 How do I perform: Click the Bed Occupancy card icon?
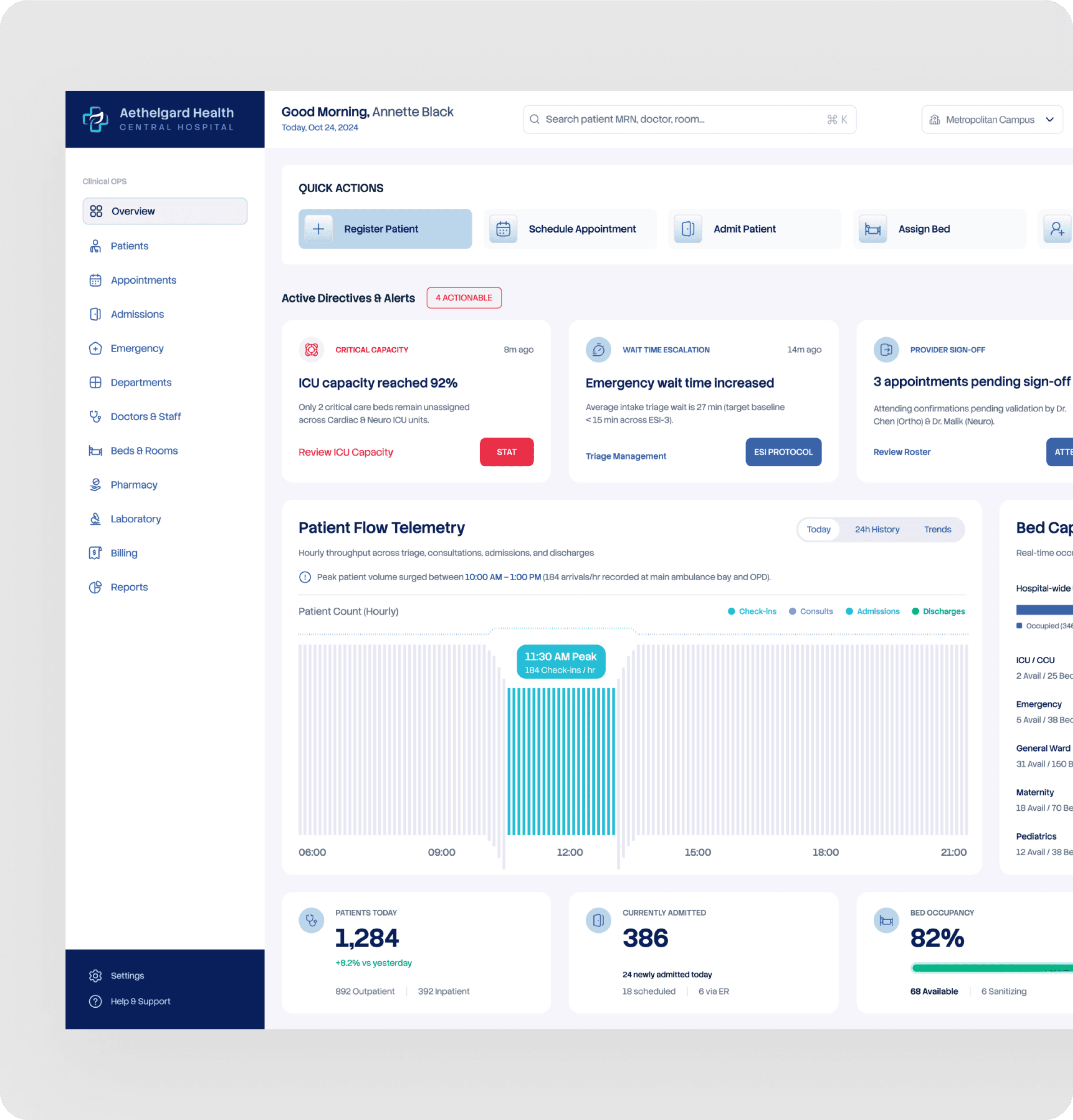886,920
